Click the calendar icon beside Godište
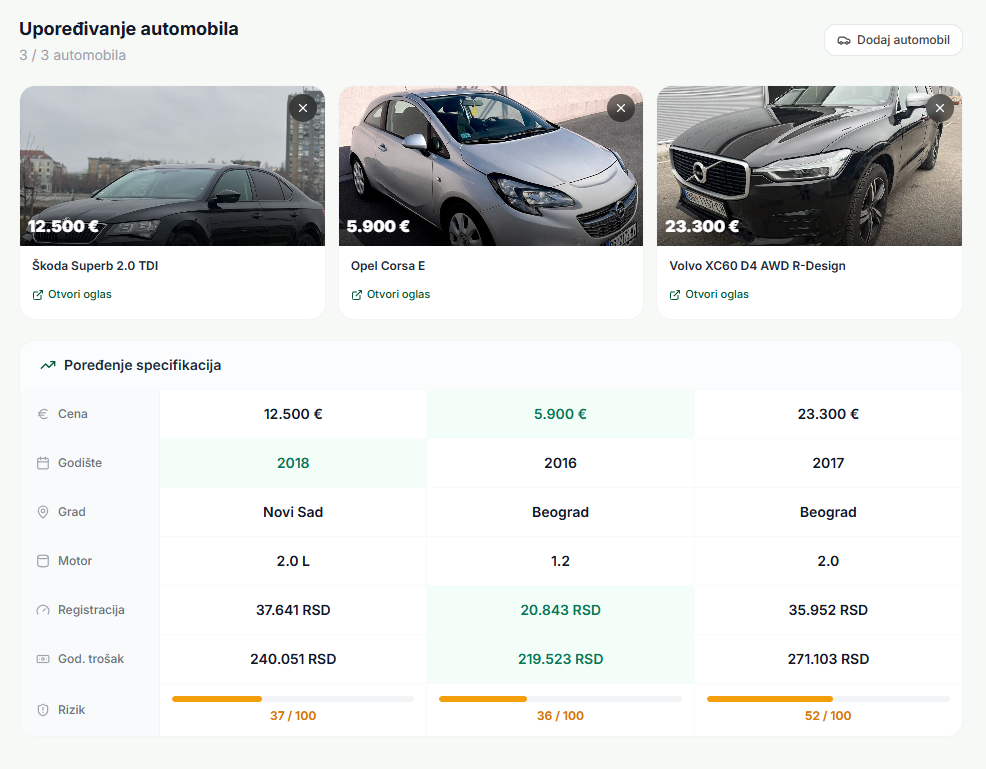 (43, 463)
